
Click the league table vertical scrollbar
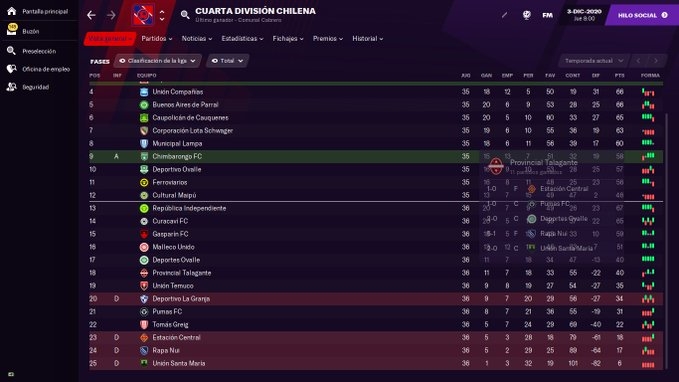tap(666, 238)
